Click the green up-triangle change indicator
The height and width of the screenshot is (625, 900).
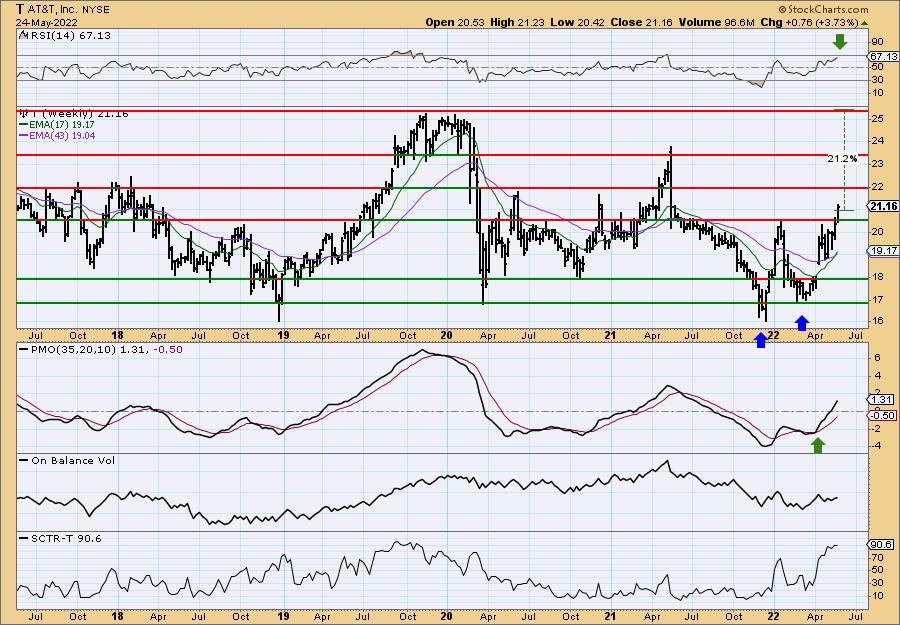[864, 23]
